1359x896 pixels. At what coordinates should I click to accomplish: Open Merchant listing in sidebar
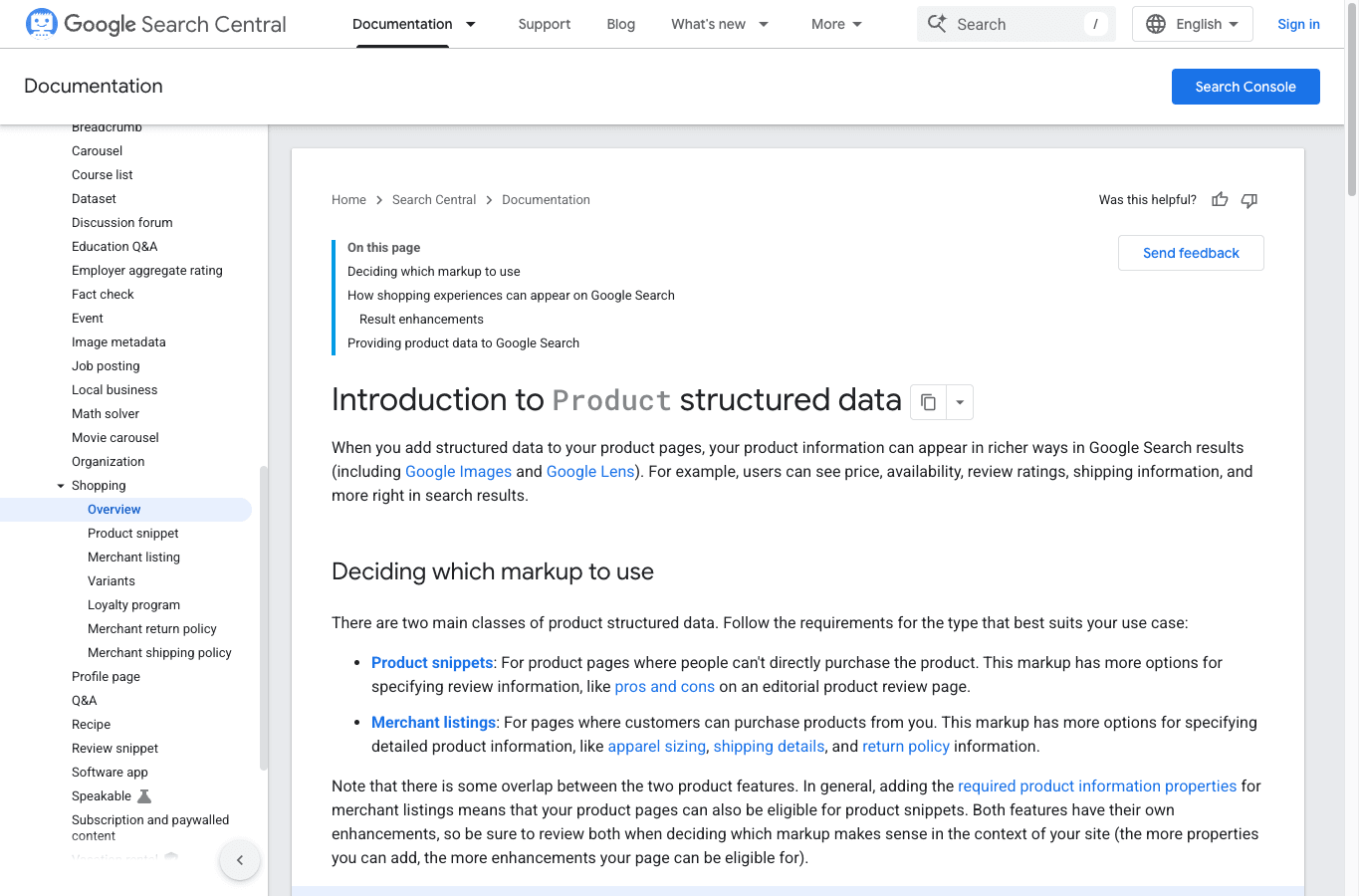pos(133,558)
